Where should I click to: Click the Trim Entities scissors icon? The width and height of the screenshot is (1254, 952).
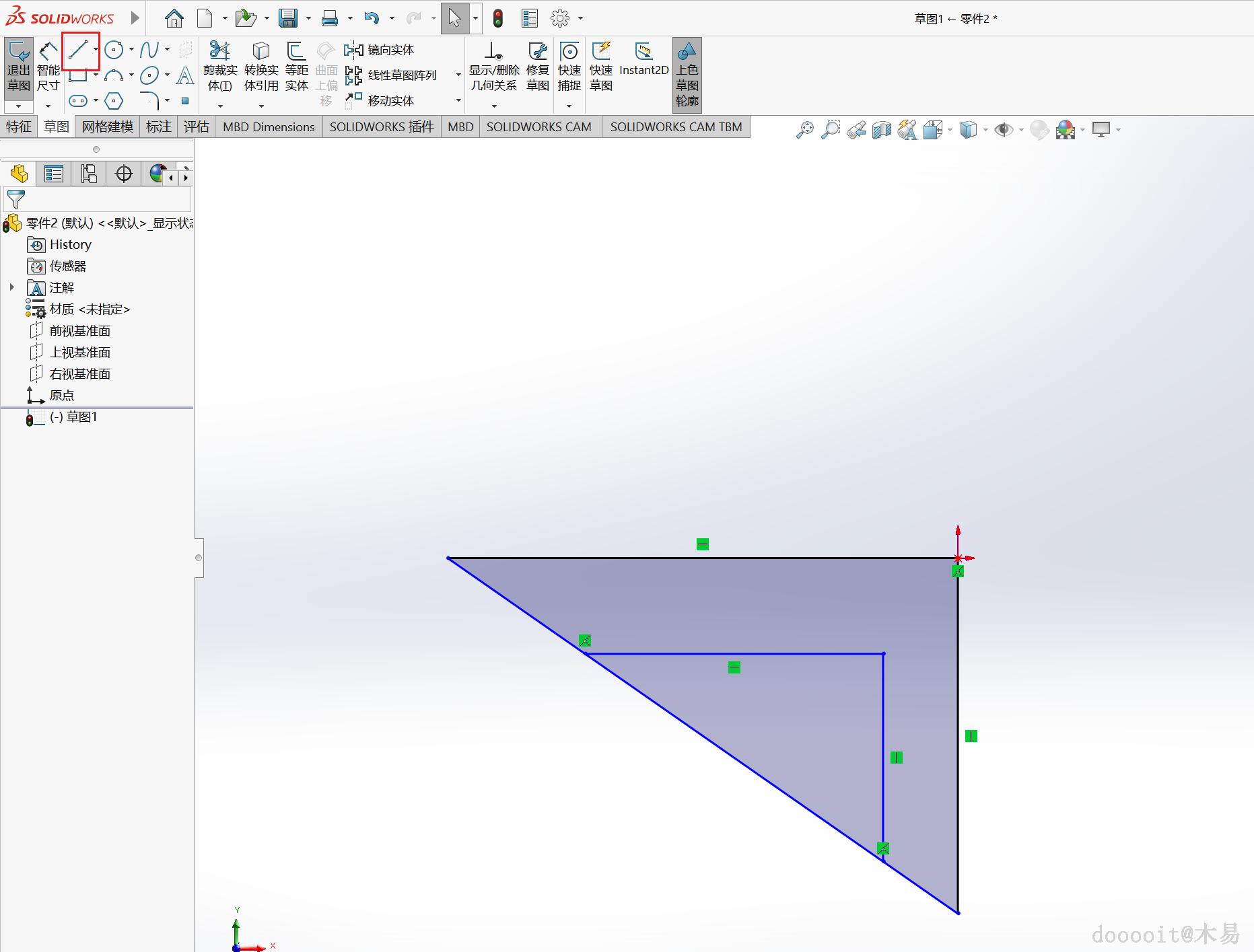tap(220, 50)
